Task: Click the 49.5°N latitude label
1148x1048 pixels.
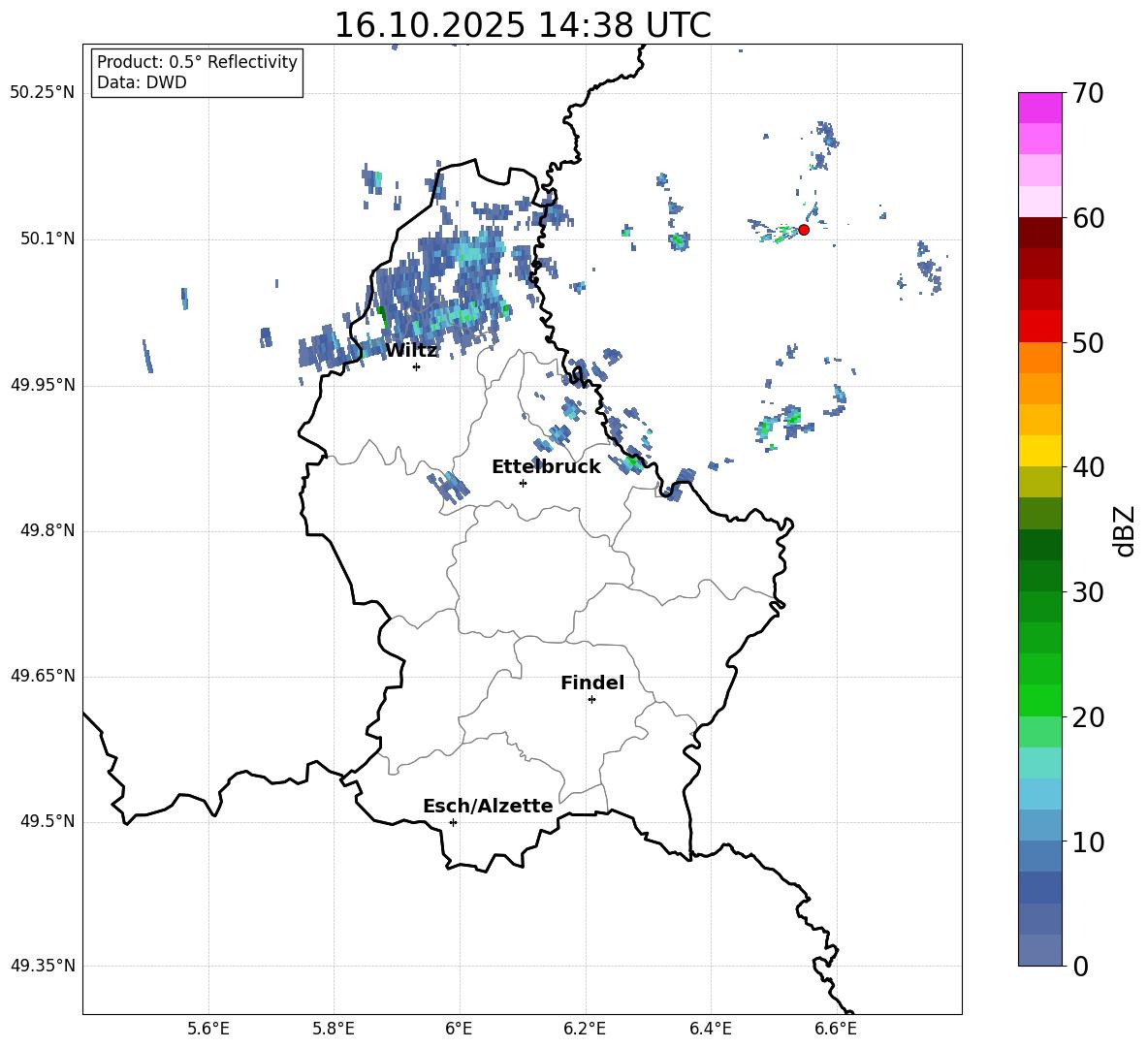Action: [48, 821]
